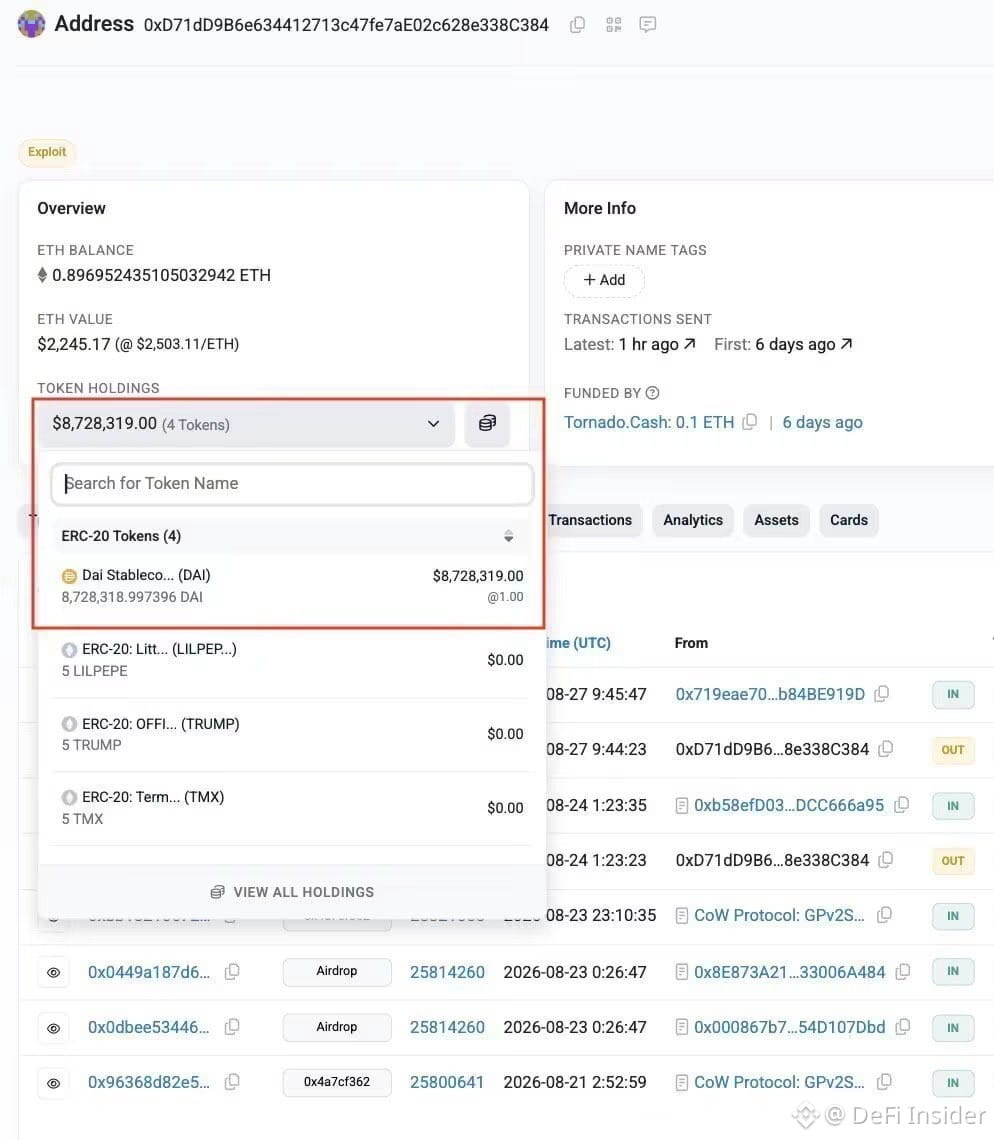Switch to the Transactions tab
This screenshot has height=1140, width=994.
pyautogui.click(x=590, y=520)
